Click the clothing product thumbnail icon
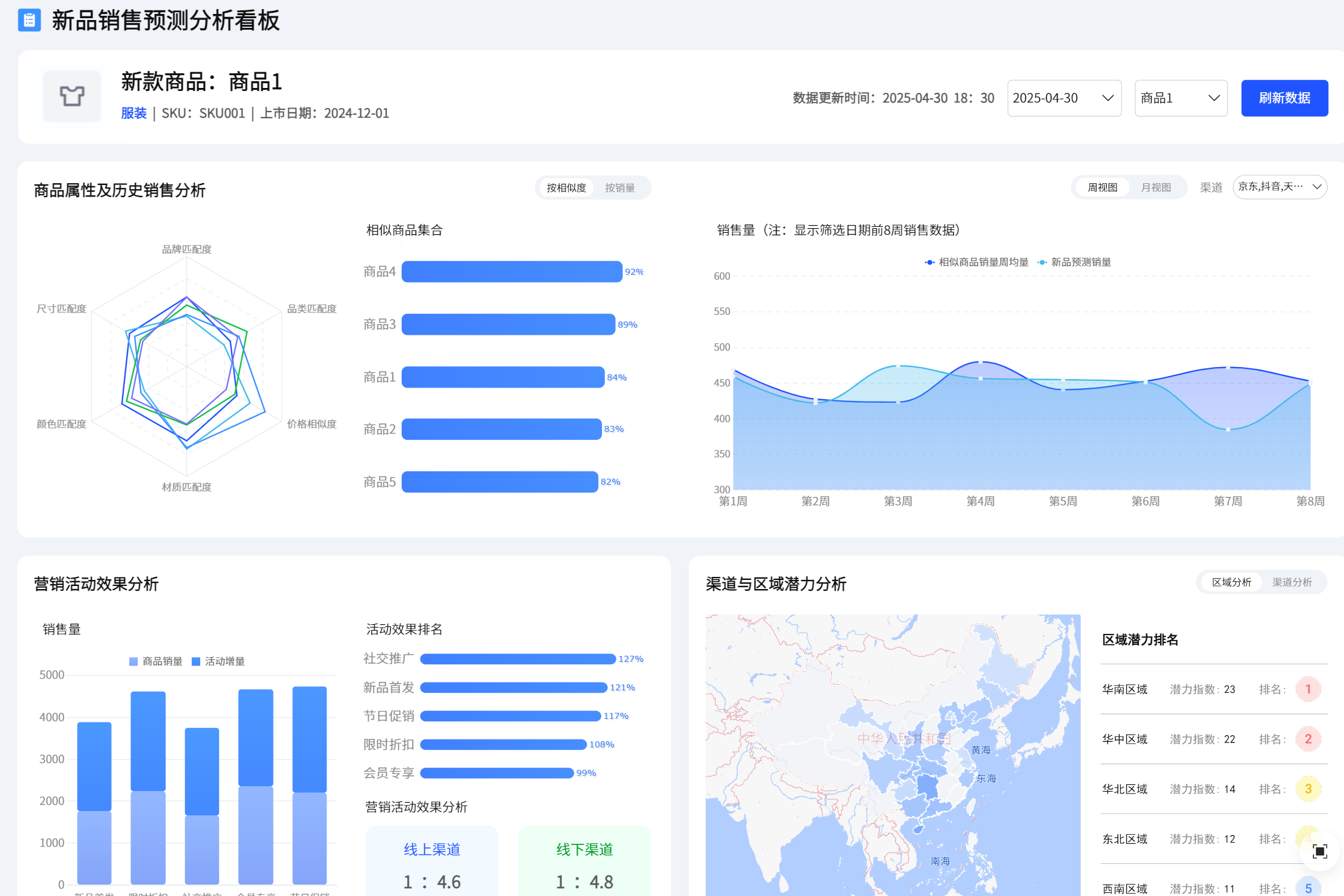The width and height of the screenshot is (1344, 896). pyautogui.click(x=72, y=96)
